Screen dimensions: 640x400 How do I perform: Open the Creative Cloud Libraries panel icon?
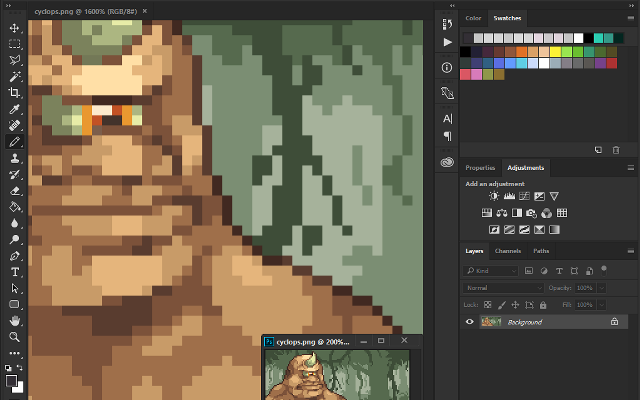pos(447,162)
